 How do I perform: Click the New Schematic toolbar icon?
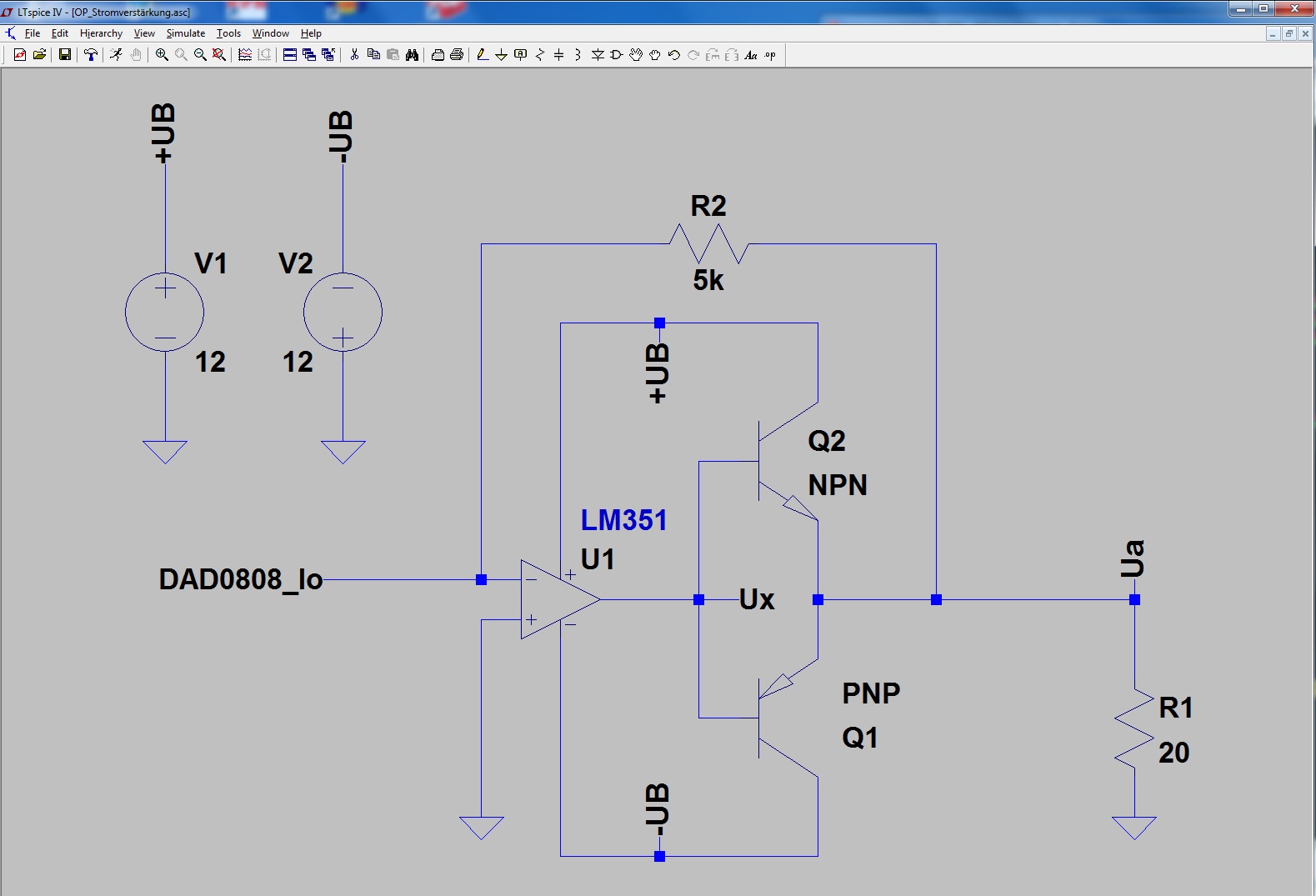[x=20, y=55]
